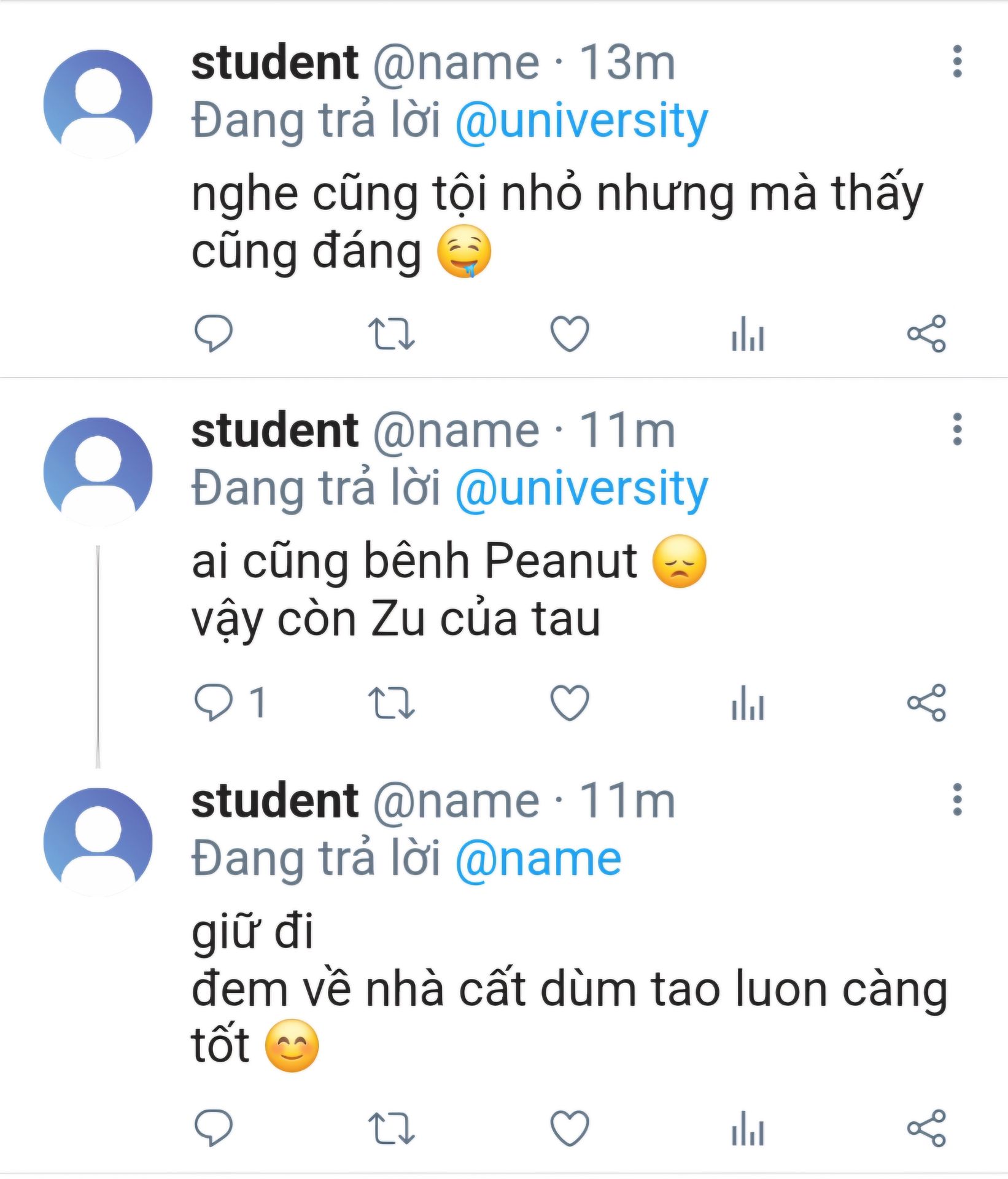View analytics of the Peanut tweet
Screen dimensions: 1008x1179
point(747,702)
